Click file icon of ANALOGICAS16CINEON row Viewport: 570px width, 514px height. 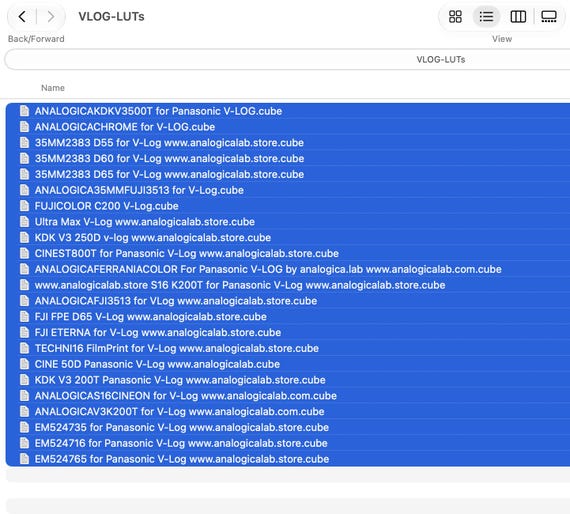pos(24,395)
